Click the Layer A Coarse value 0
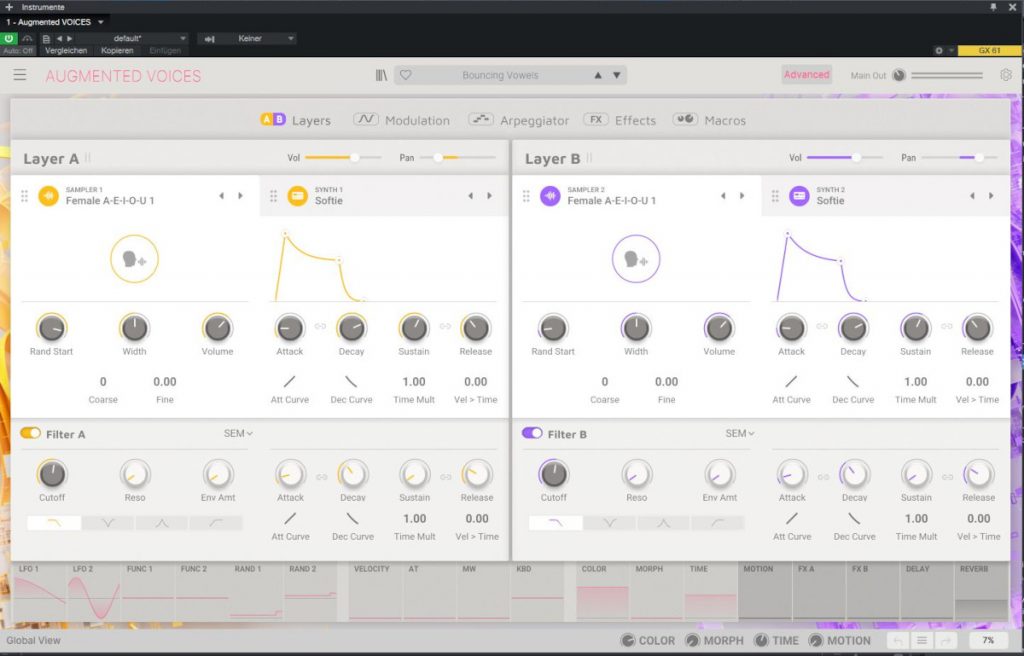 tap(103, 382)
